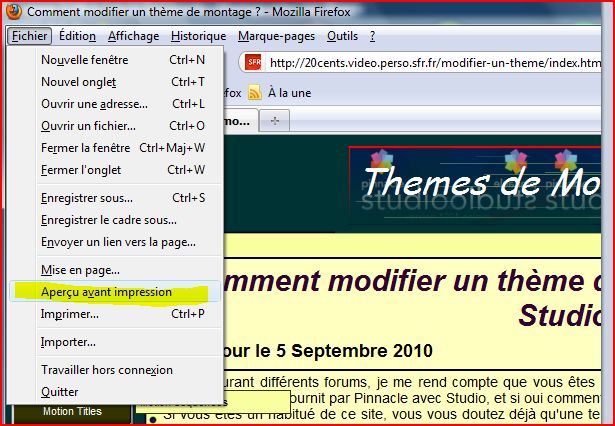Screen dimensions: 615x426
Task: Open the Fichier menu
Action: pyautogui.click(x=29, y=36)
